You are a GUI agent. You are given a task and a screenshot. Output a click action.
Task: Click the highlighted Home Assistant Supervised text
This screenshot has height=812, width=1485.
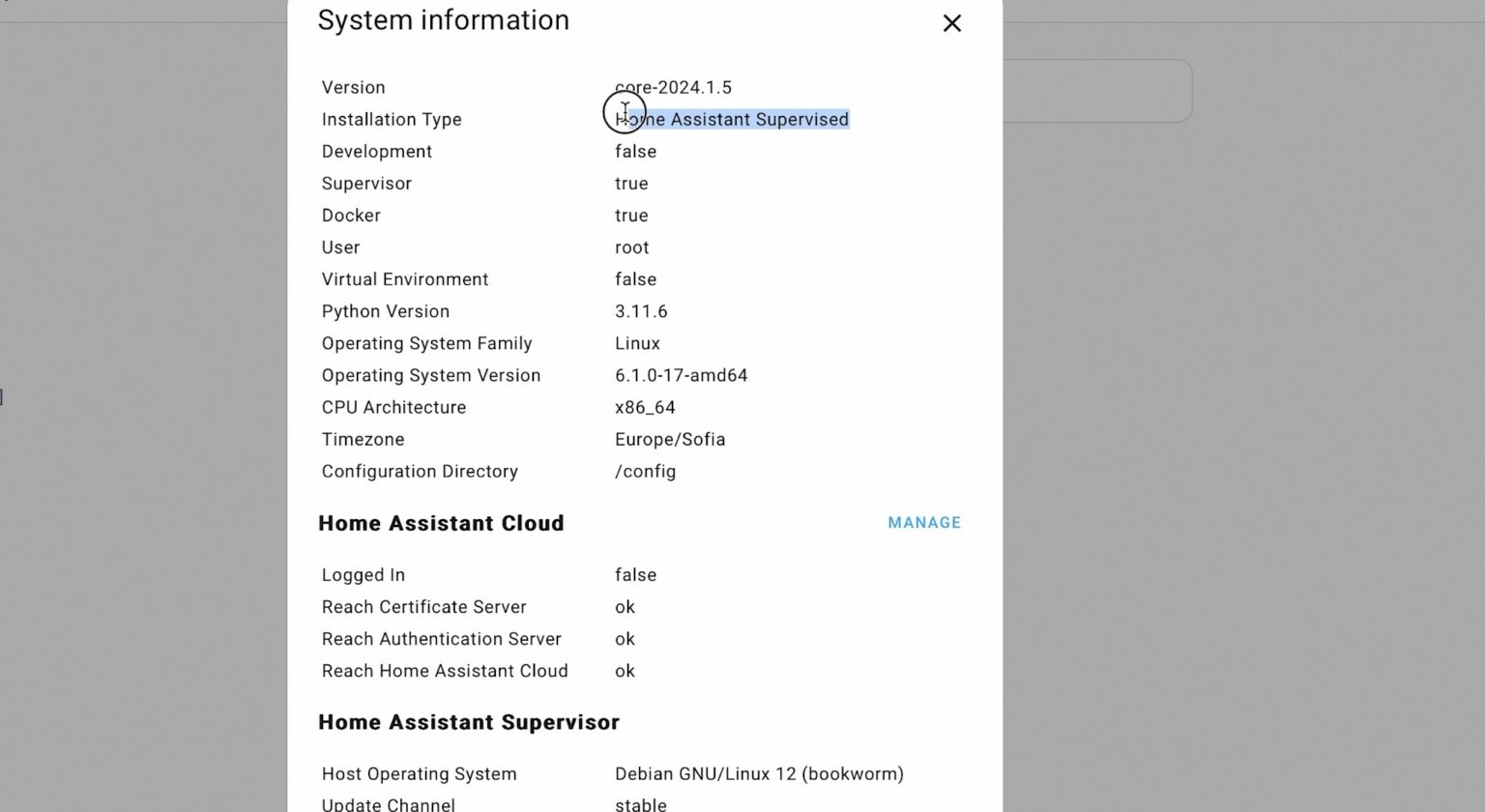click(732, 119)
